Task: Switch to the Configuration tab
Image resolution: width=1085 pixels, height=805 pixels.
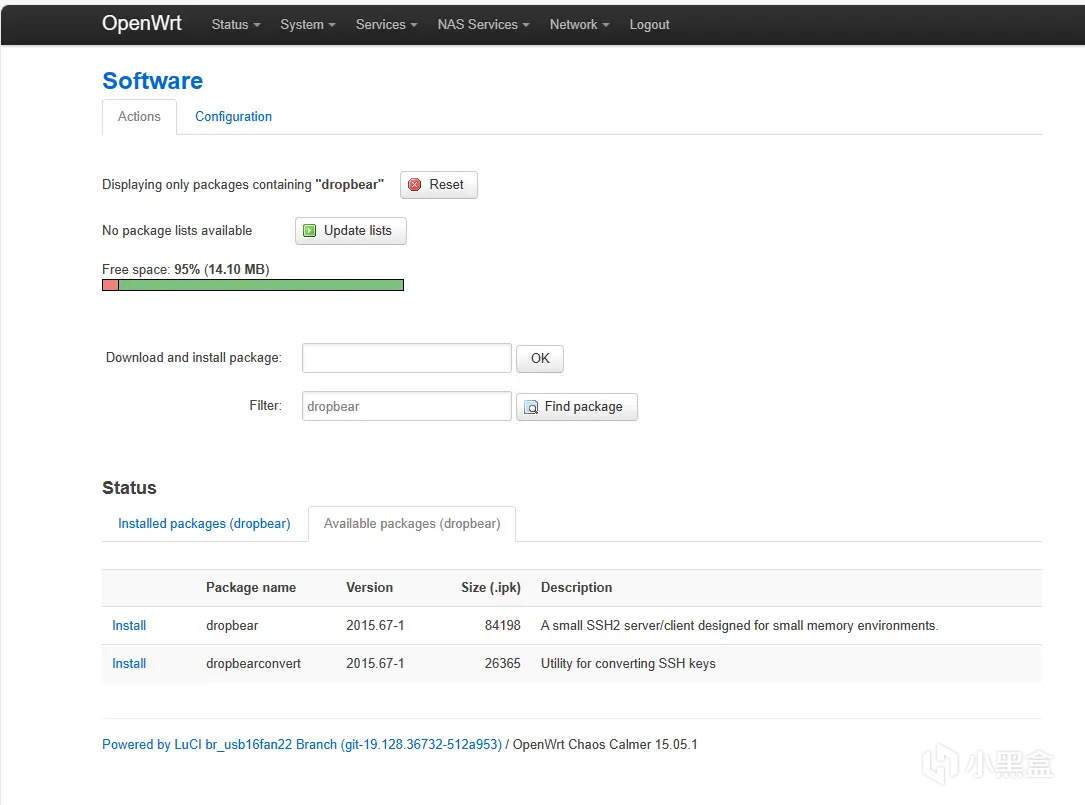Action: pyautogui.click(x=233, y=117)
